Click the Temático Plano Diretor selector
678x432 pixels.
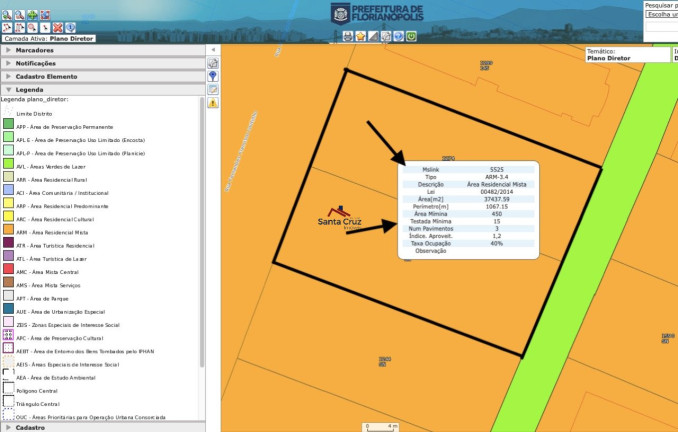(x=627, y=54)
